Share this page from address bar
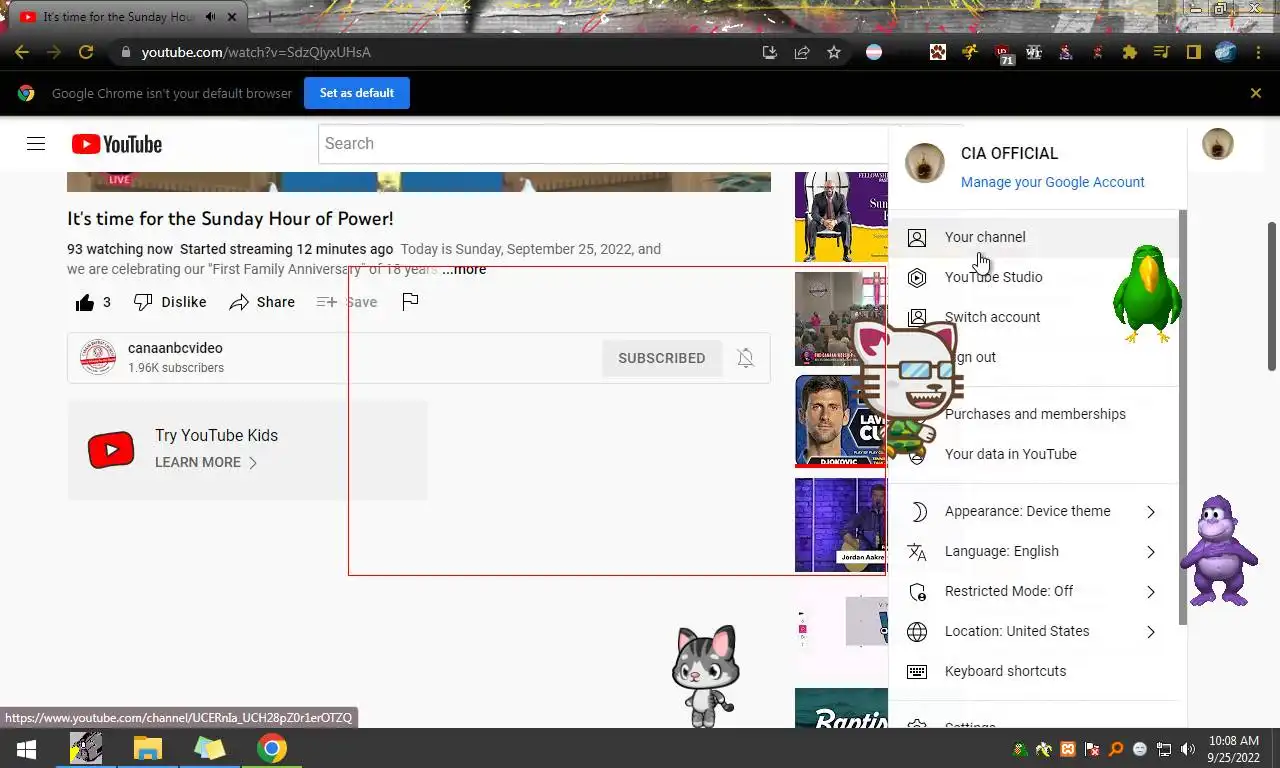The image size is (1280, 768). [x=802, y=52]
